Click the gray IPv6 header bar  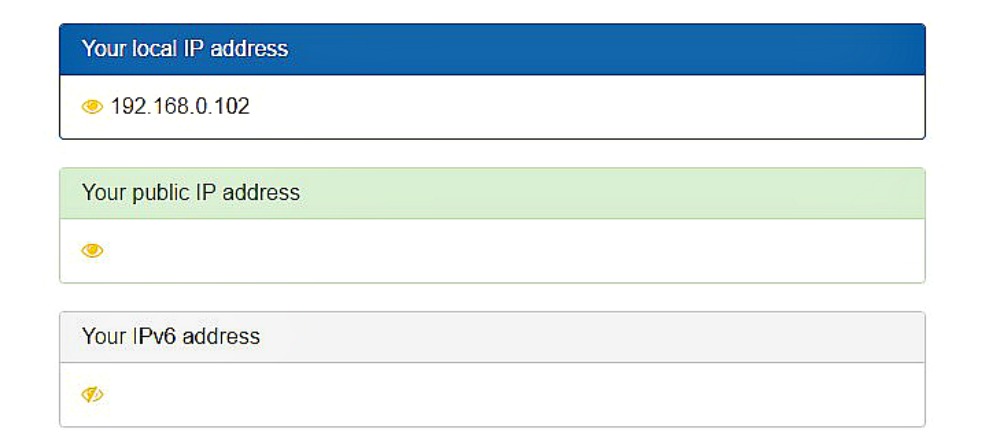coord(600,336)
